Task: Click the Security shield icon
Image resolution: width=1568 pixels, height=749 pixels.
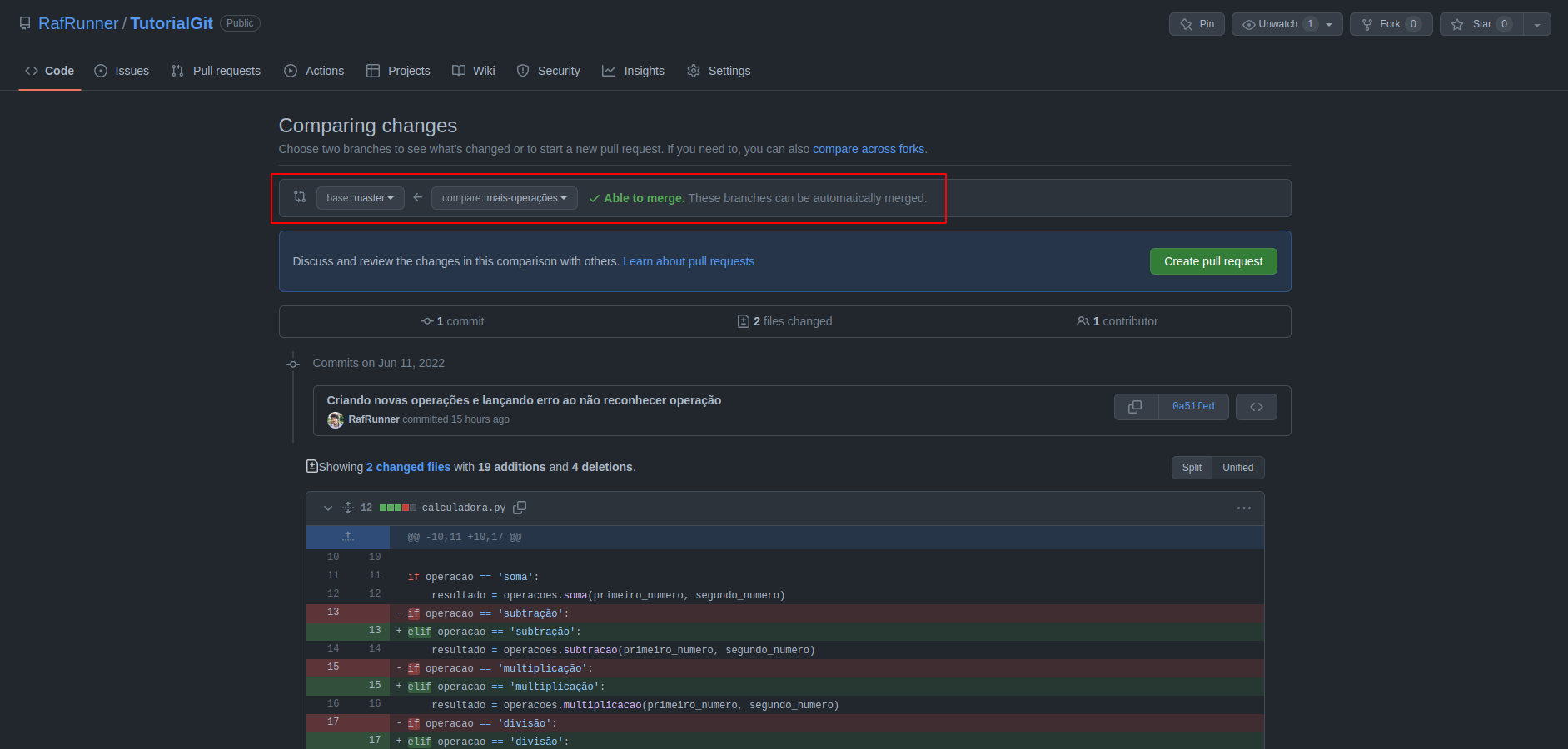Action: (523, 71)
